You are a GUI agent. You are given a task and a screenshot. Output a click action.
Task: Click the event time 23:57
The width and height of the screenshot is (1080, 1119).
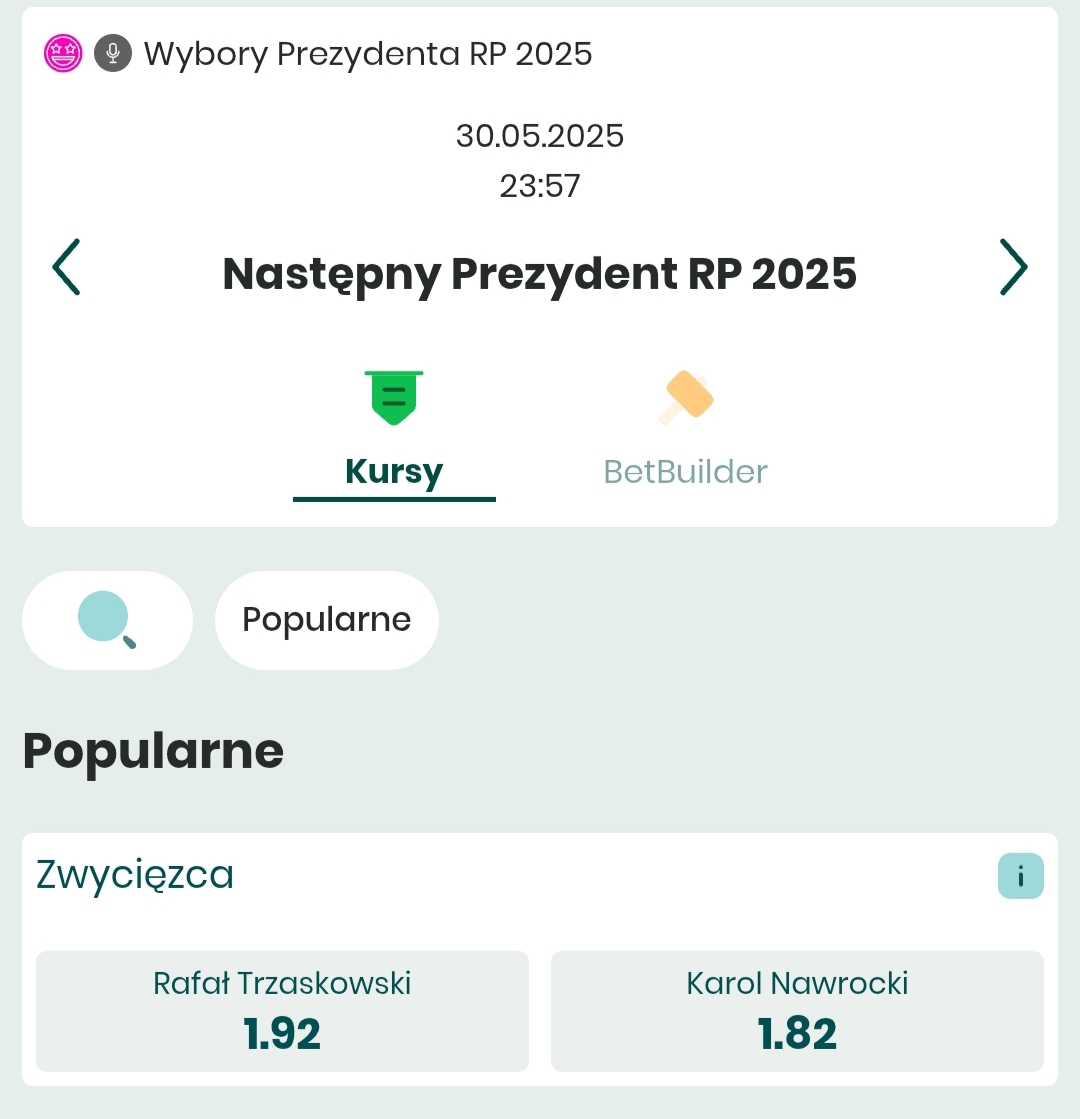(x=540, y=186)
